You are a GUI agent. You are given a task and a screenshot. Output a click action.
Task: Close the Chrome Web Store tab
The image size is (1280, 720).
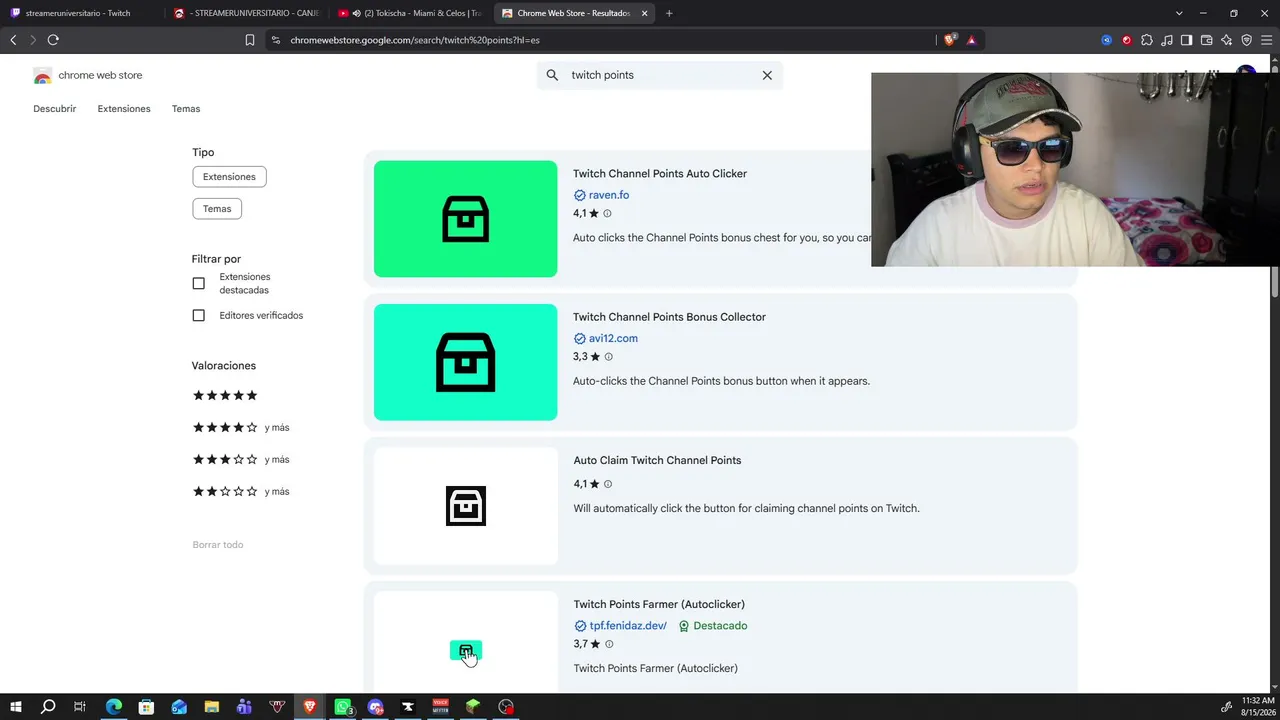click(x=645, y=13)
